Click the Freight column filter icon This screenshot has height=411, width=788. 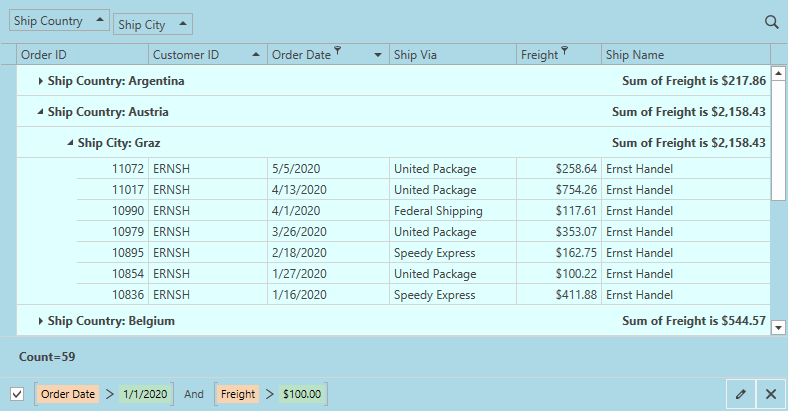point(565,50)
